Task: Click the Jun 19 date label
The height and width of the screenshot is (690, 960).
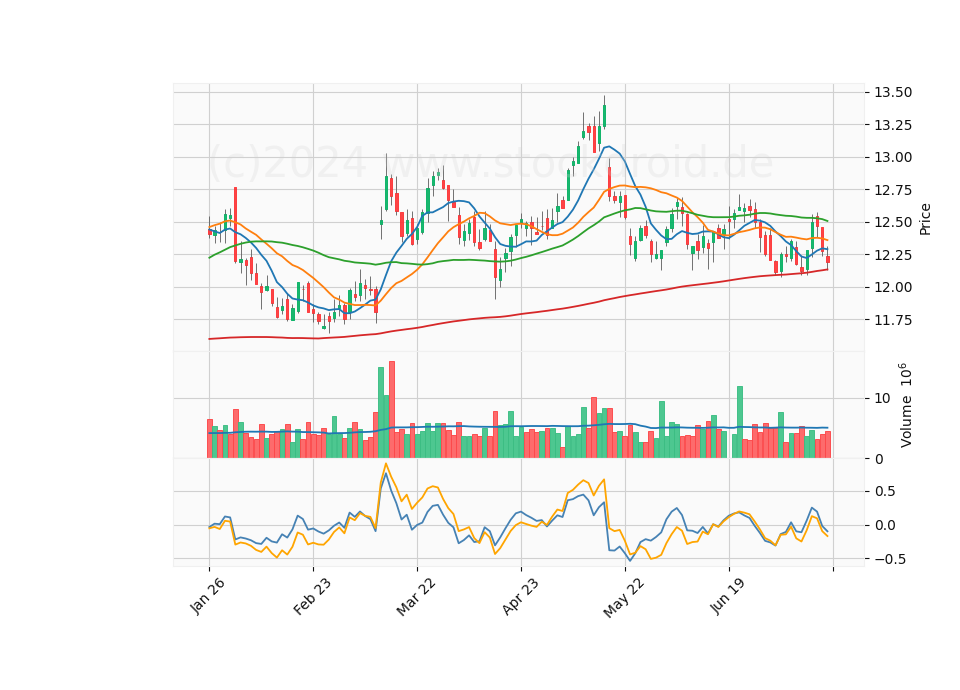Action: coord(727,596)
